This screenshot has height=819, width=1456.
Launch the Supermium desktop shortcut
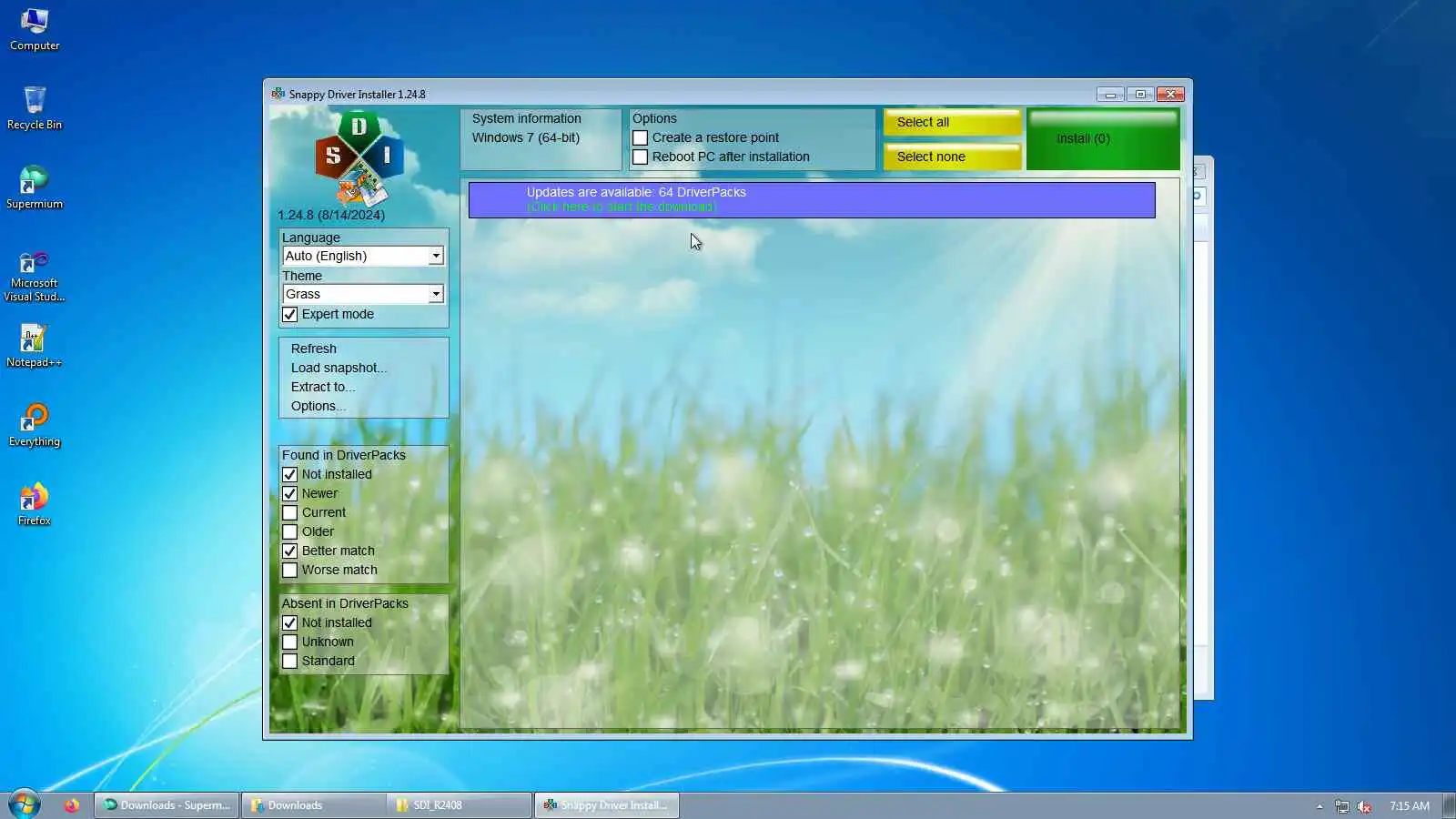tap(35, 187)
